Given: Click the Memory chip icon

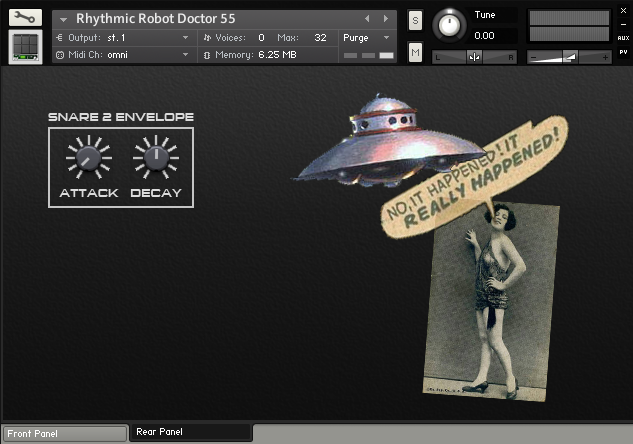Looking at the screenshot, I should click(207, 55).
